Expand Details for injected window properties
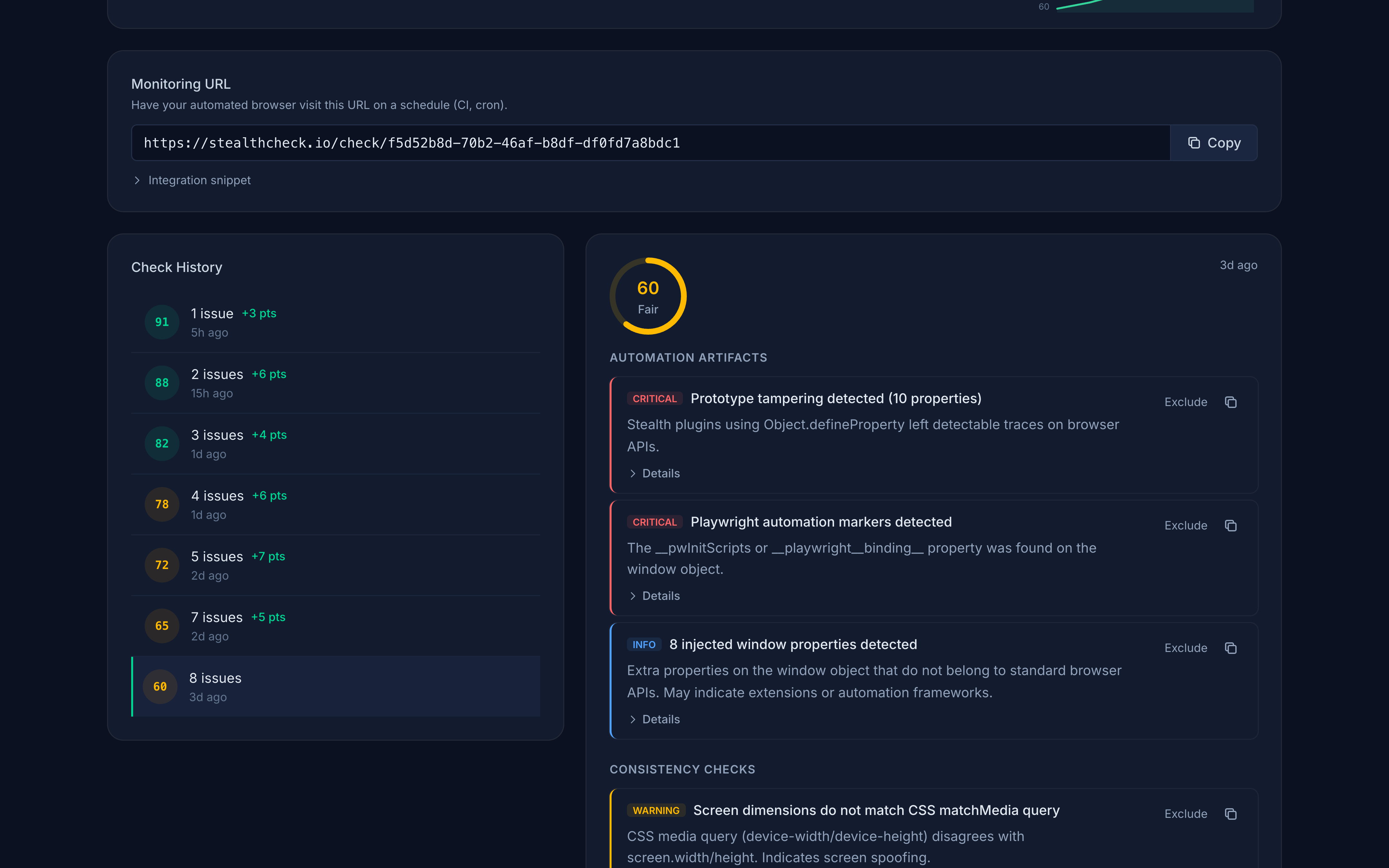This screenshot has width=1389, height=868. (x=654, y=719)
